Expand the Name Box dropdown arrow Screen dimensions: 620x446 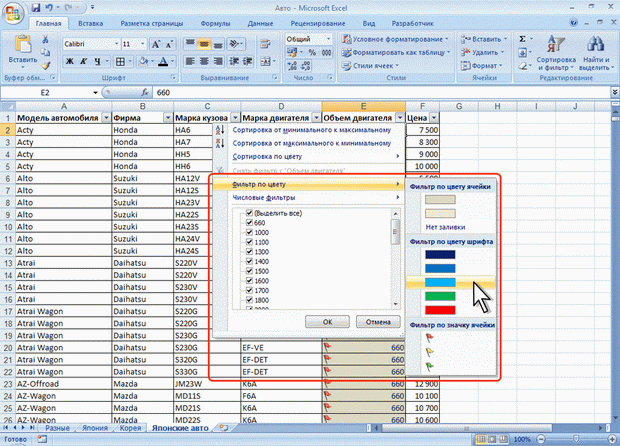[x=95, y=93]
